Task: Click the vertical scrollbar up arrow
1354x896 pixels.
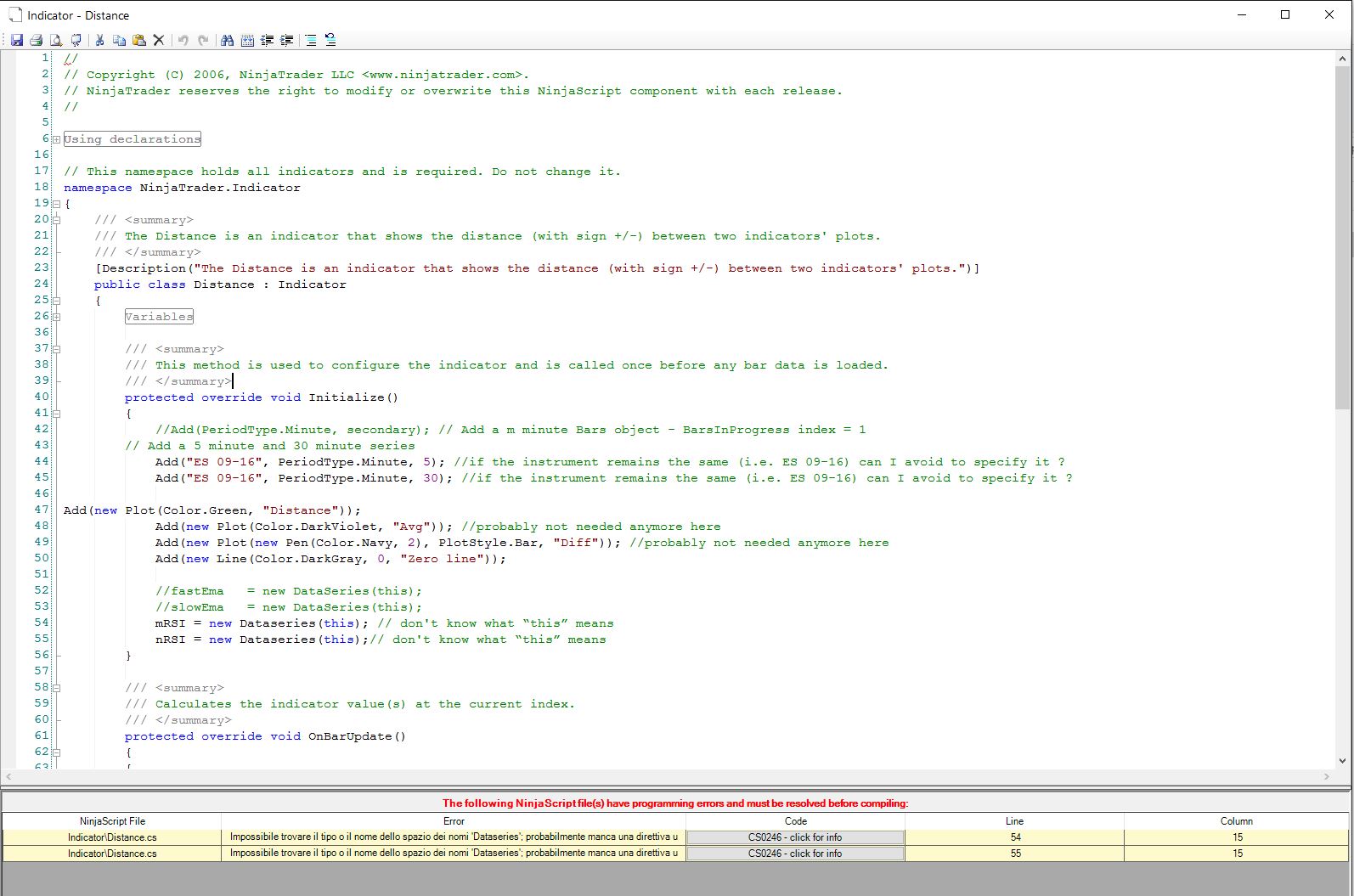Action: pyautogui.click(x=1343, y=59)
